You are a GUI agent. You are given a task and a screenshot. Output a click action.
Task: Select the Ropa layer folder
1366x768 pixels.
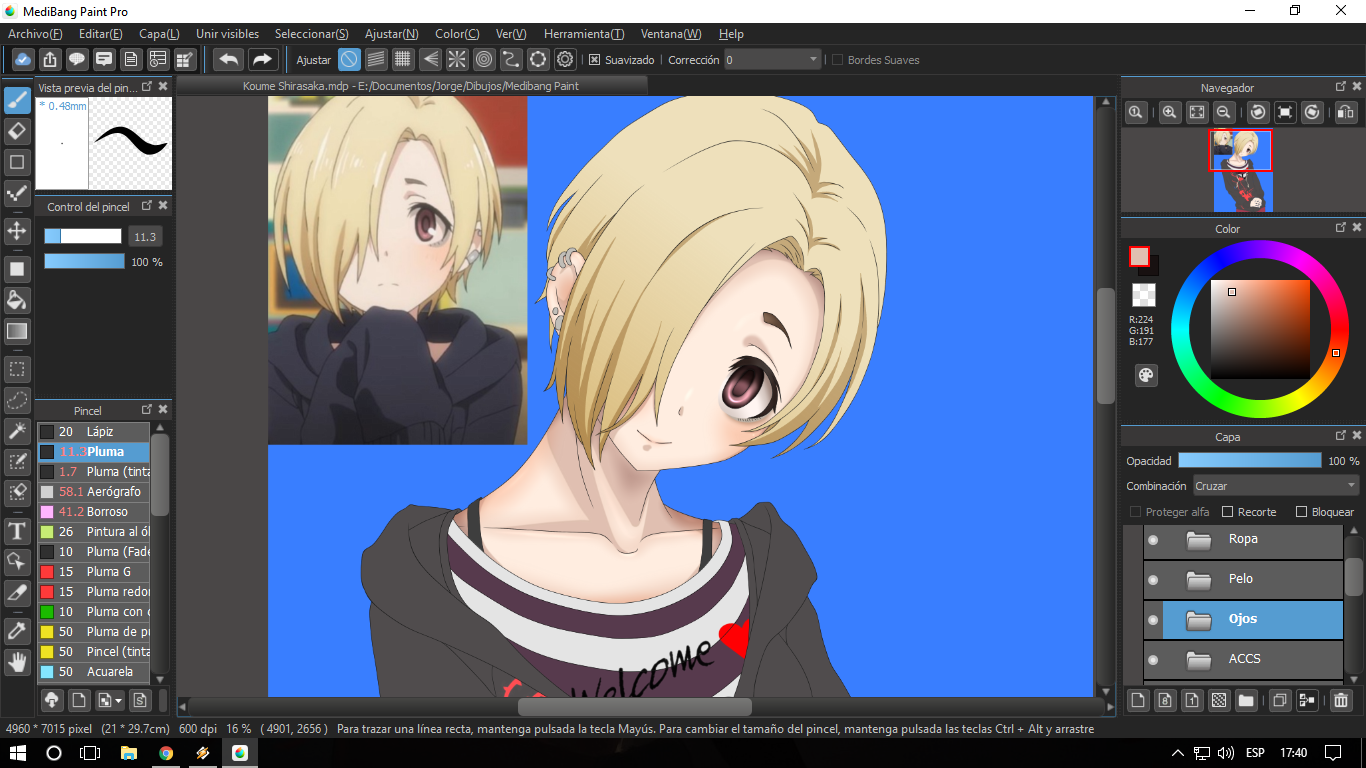pyautogui.click(x=1243, y=540)
